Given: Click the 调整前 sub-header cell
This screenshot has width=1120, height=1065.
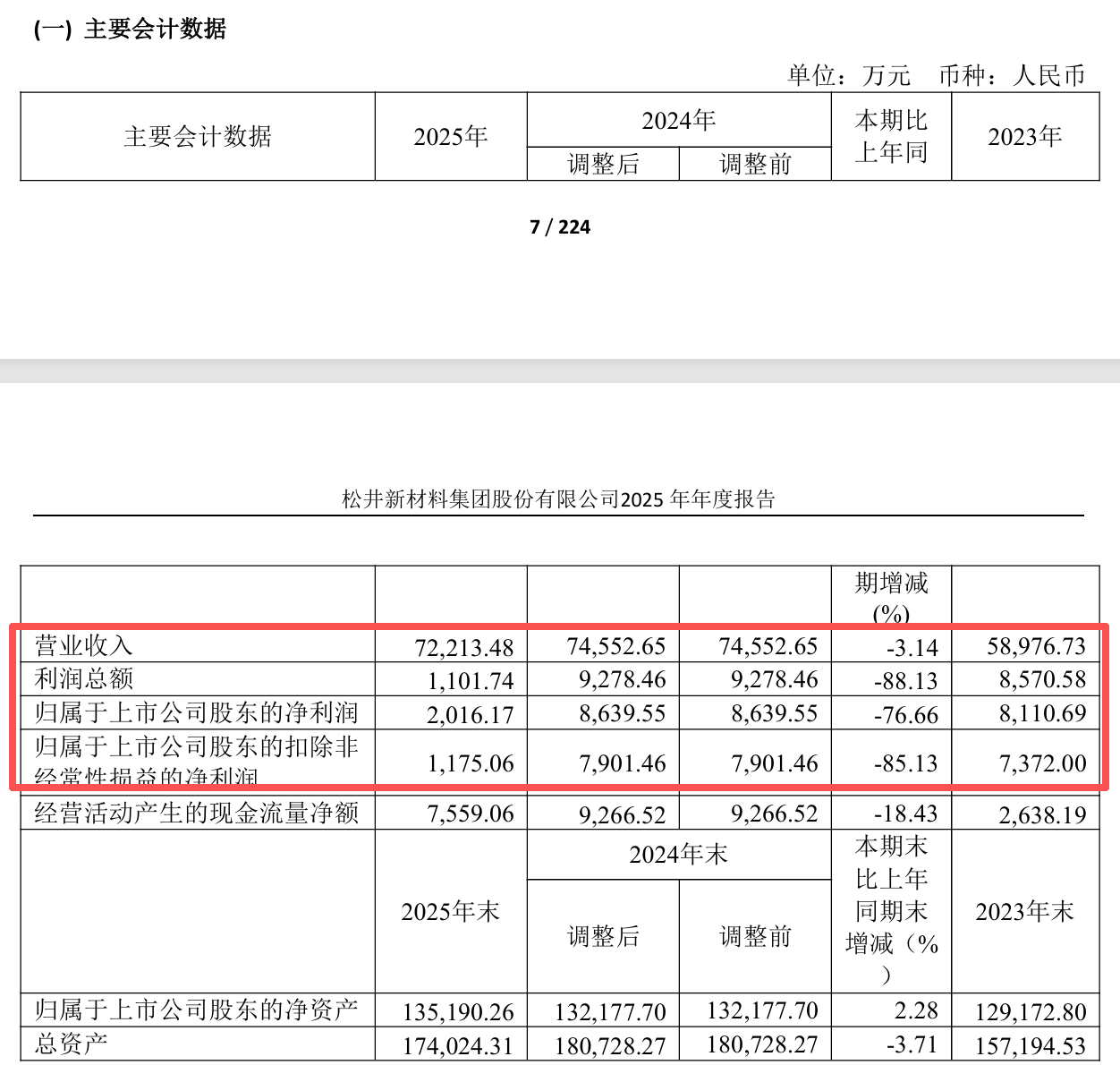Looking at the screenshot, I should pyautogui.click(x=753, y=165).
